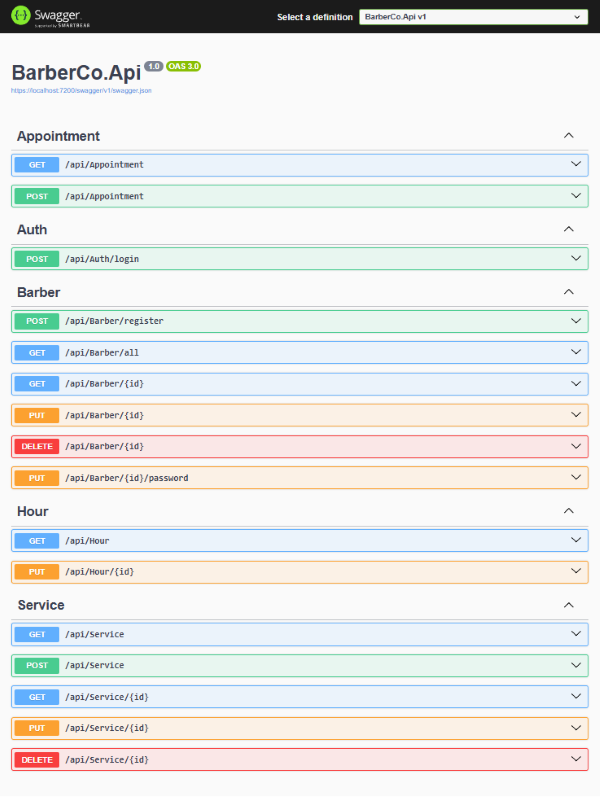Click the Swagger logo icon
The width and height of the screenshot is (600, 797).
20,16
